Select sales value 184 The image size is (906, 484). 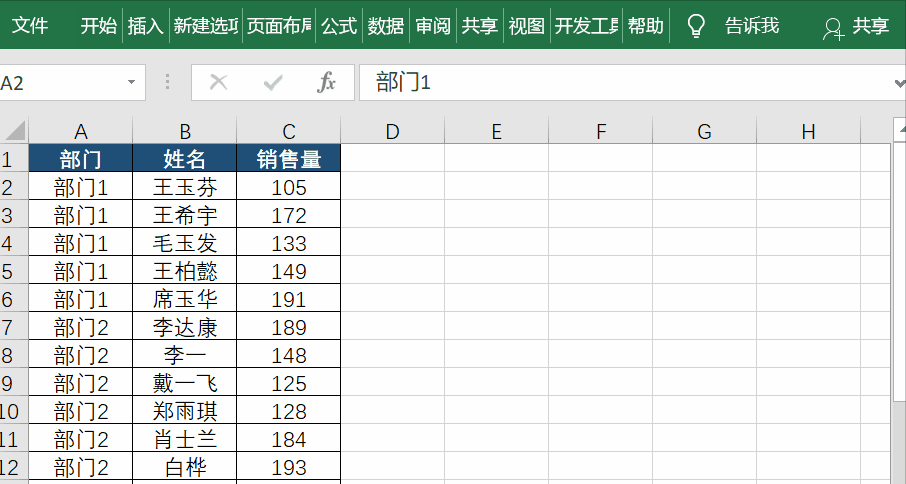[289, 439]
